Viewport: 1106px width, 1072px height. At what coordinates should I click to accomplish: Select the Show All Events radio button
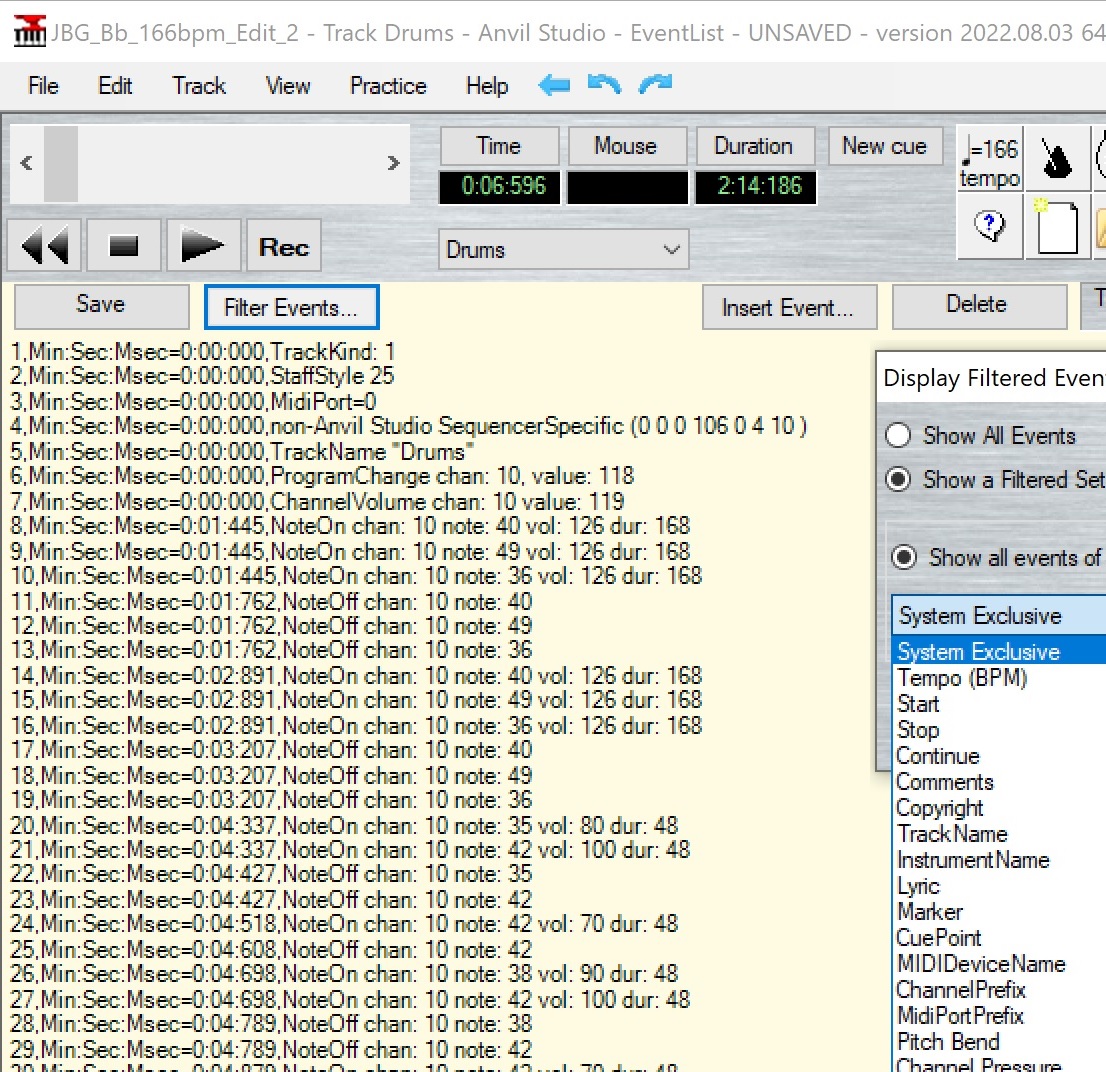[x=899, y=436]
